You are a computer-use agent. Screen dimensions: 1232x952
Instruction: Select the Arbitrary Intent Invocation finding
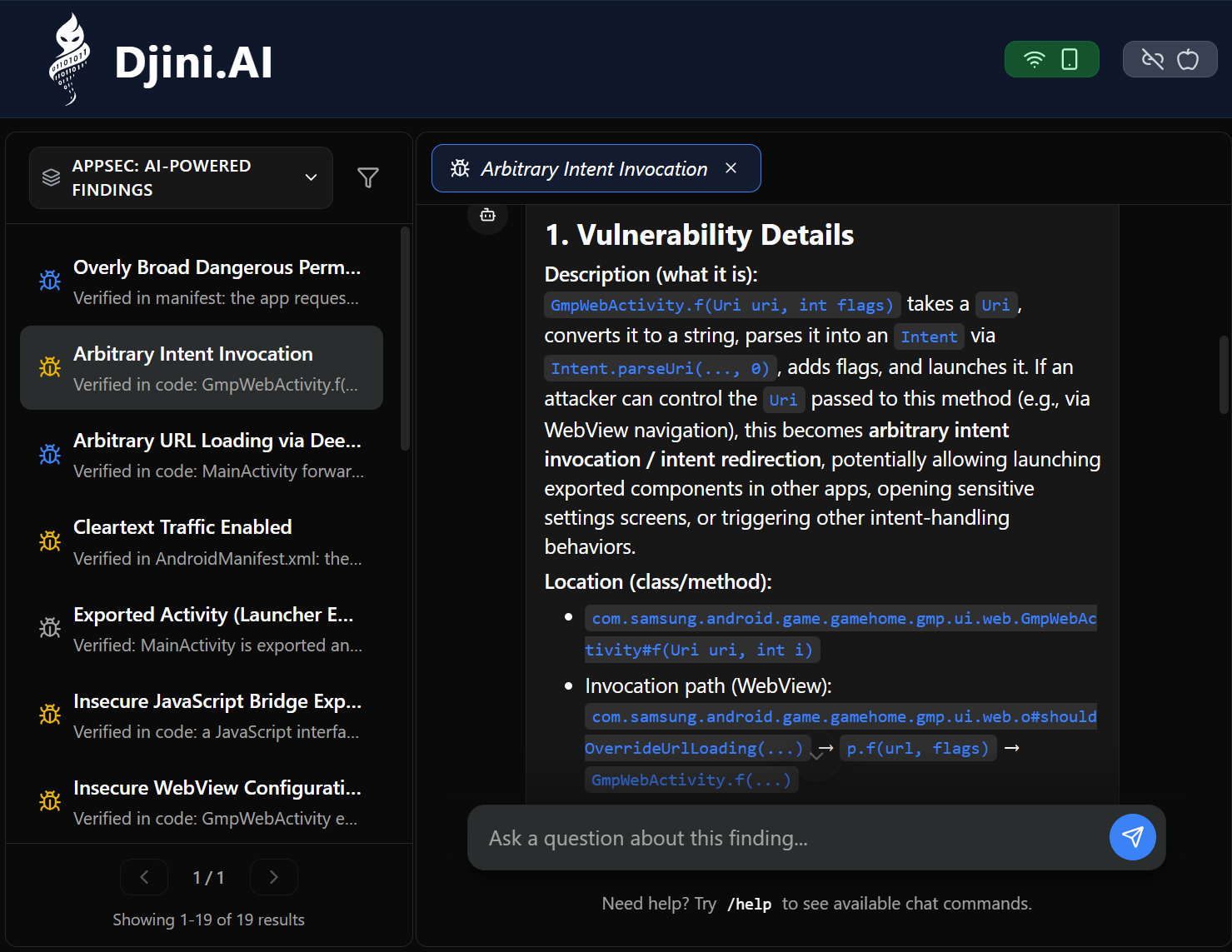tap(202, 368)
